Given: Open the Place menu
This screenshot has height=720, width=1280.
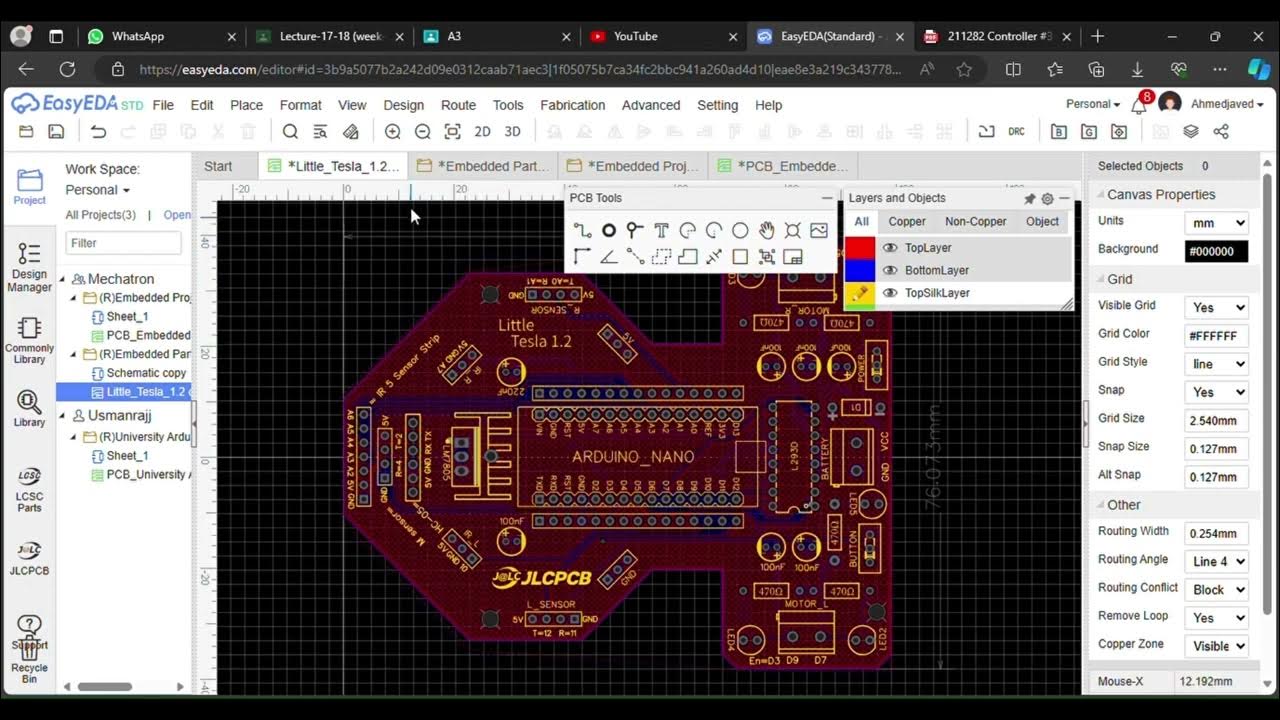Looking at the screenshot, I should click(x=246, y=105).
